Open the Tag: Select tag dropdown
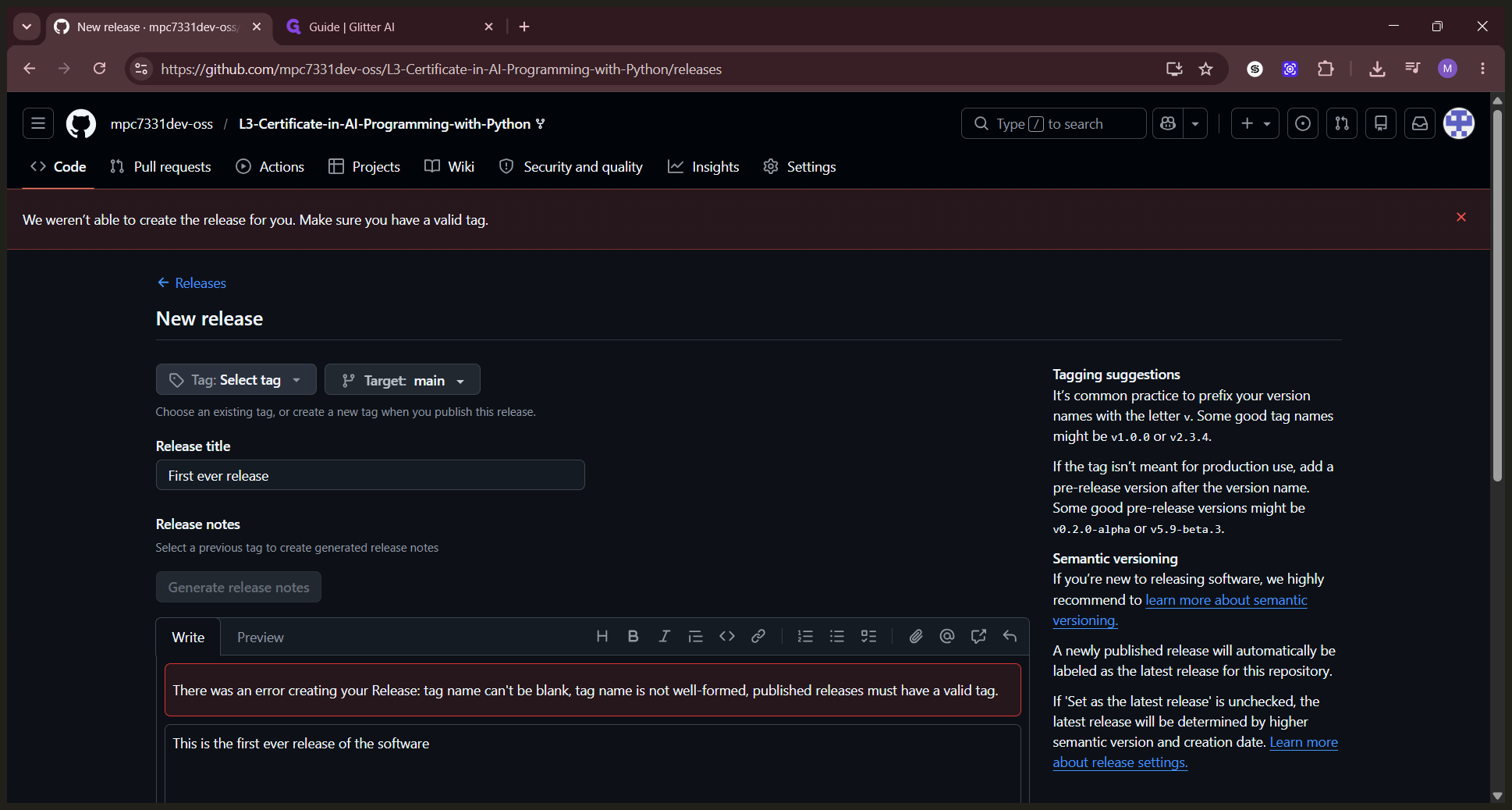 (x=236, y=379)
